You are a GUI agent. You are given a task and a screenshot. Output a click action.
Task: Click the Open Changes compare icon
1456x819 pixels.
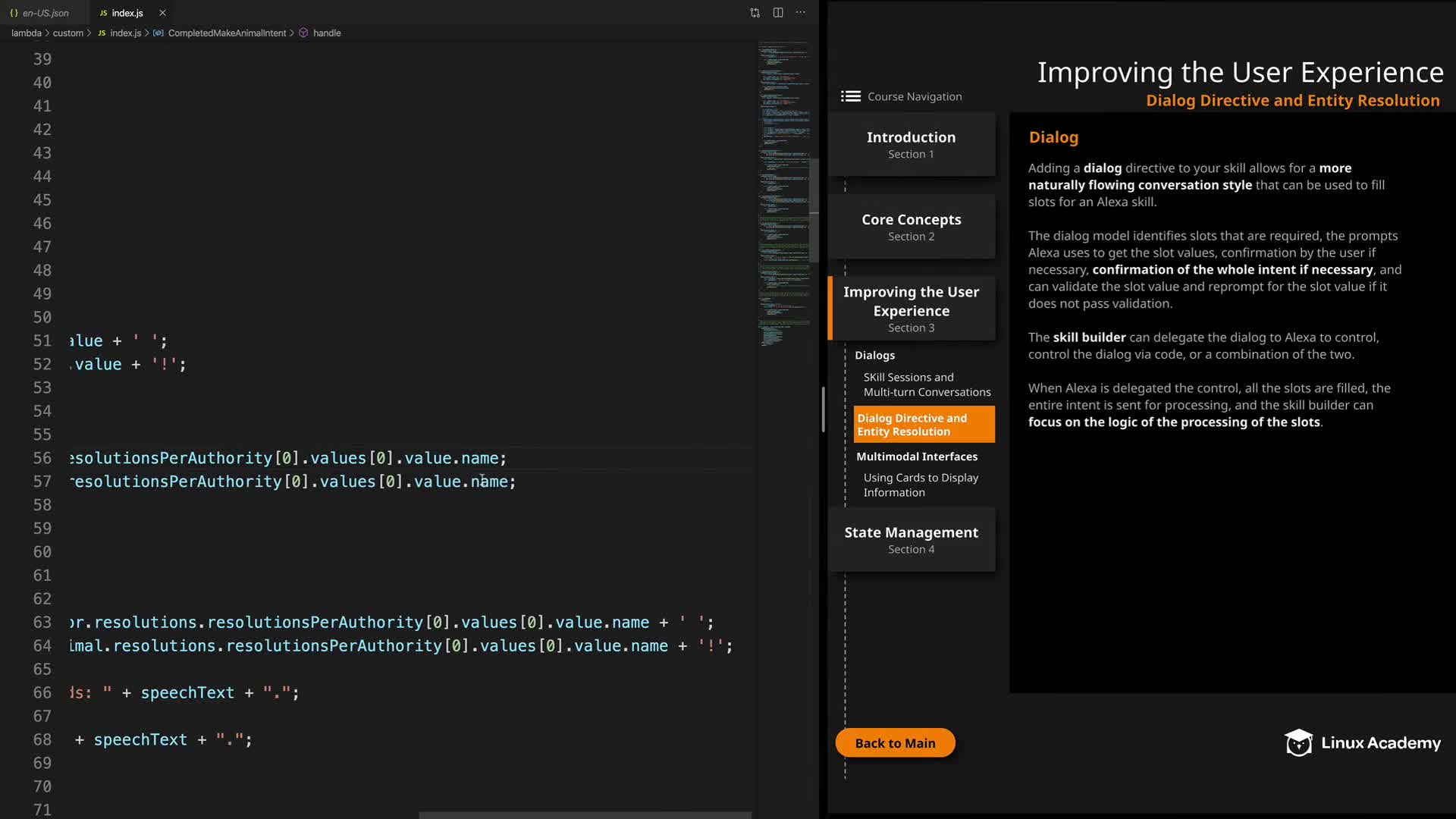(x=755, y=13)
